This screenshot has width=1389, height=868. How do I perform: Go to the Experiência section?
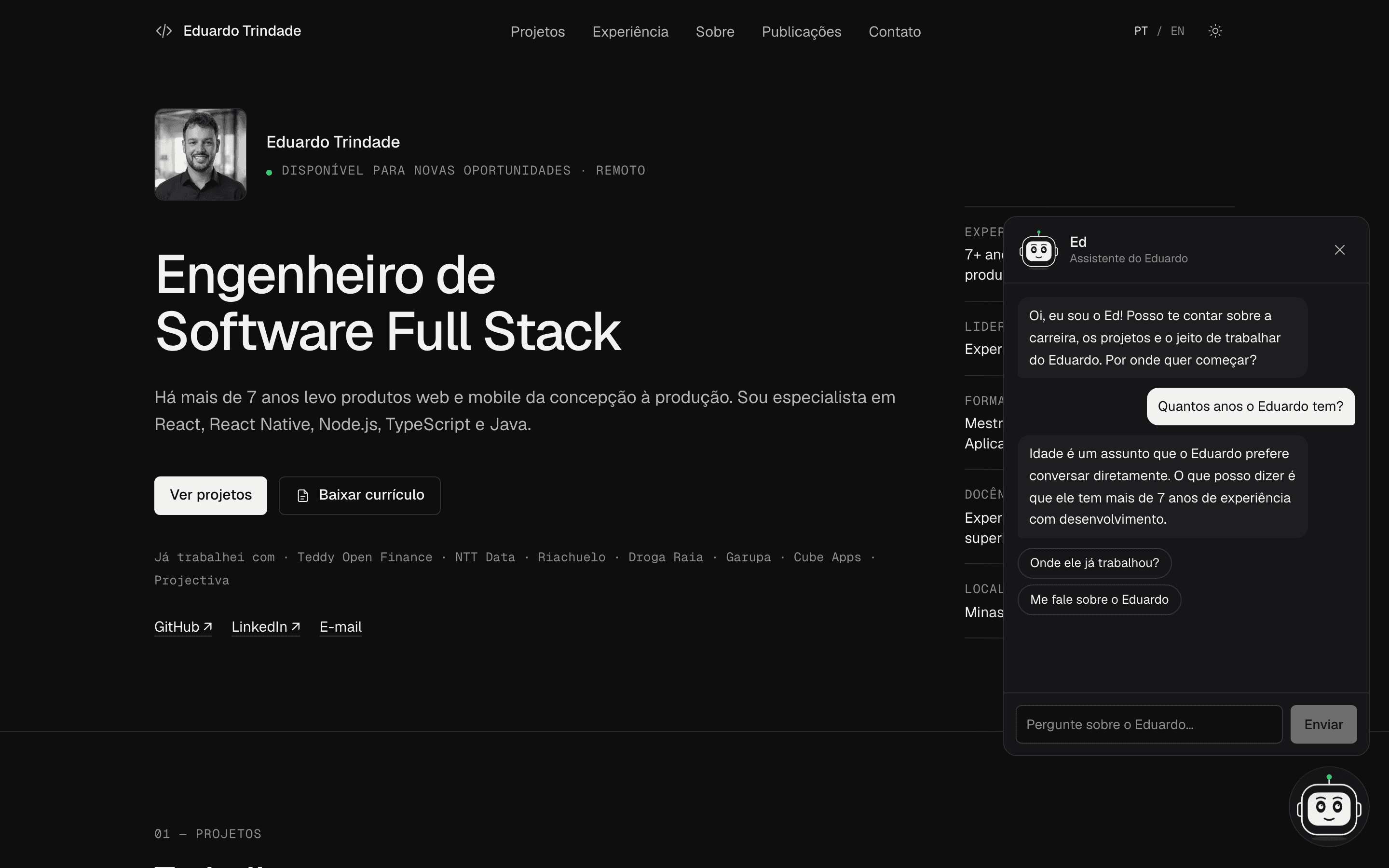tap(630, 31)
